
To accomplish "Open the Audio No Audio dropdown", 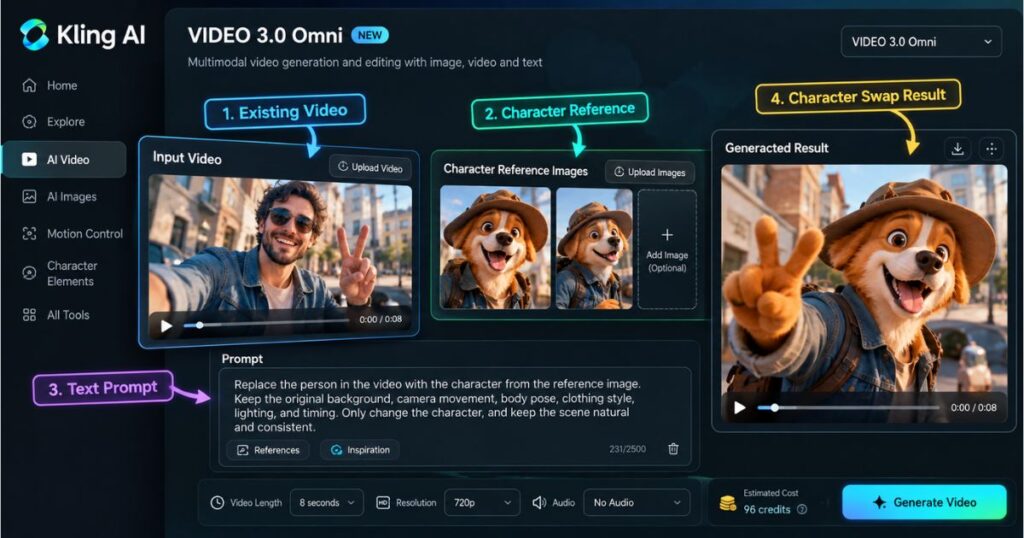I will [x=636, y=503].
